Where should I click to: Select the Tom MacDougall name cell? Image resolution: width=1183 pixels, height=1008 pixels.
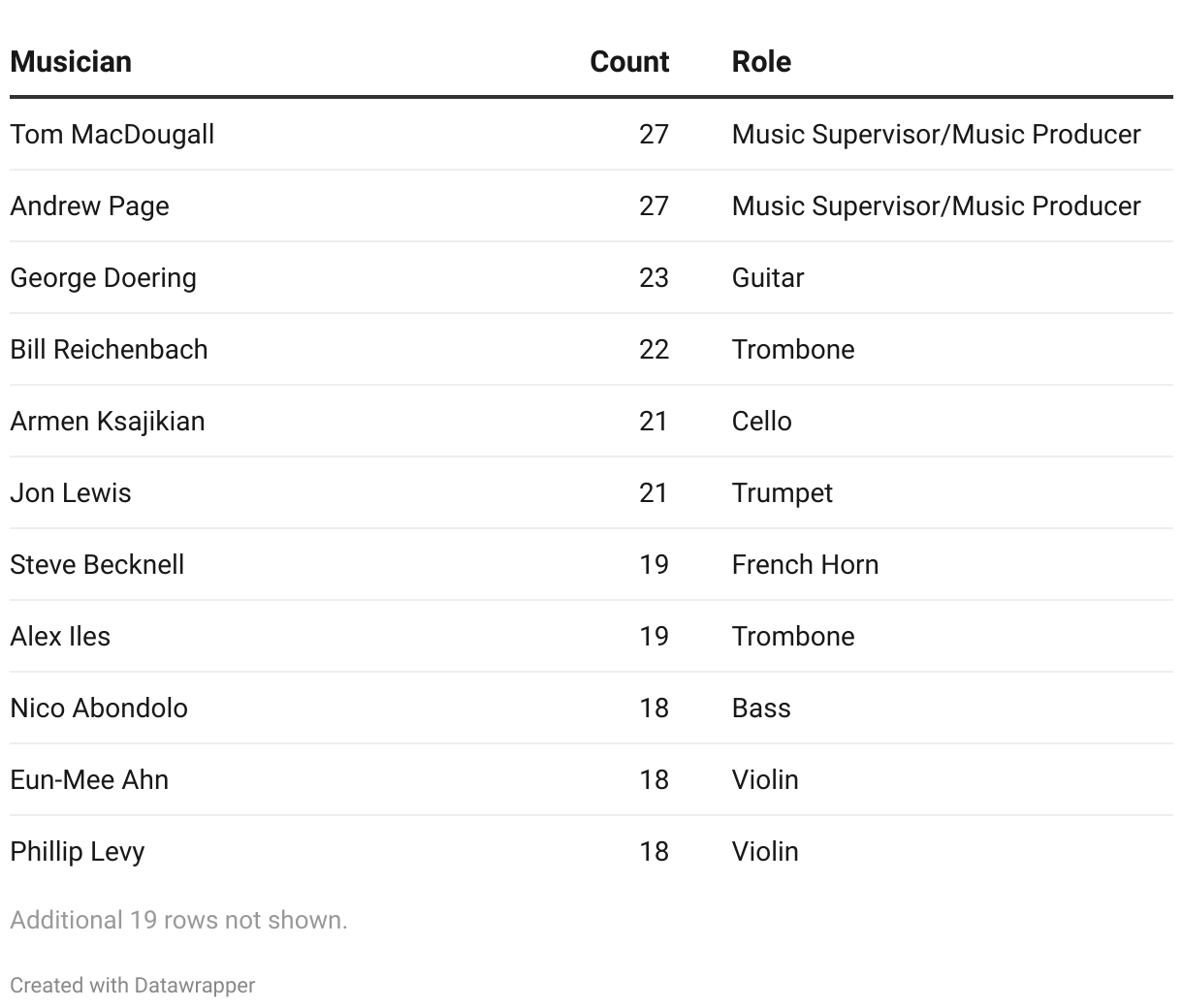[112, 134]
